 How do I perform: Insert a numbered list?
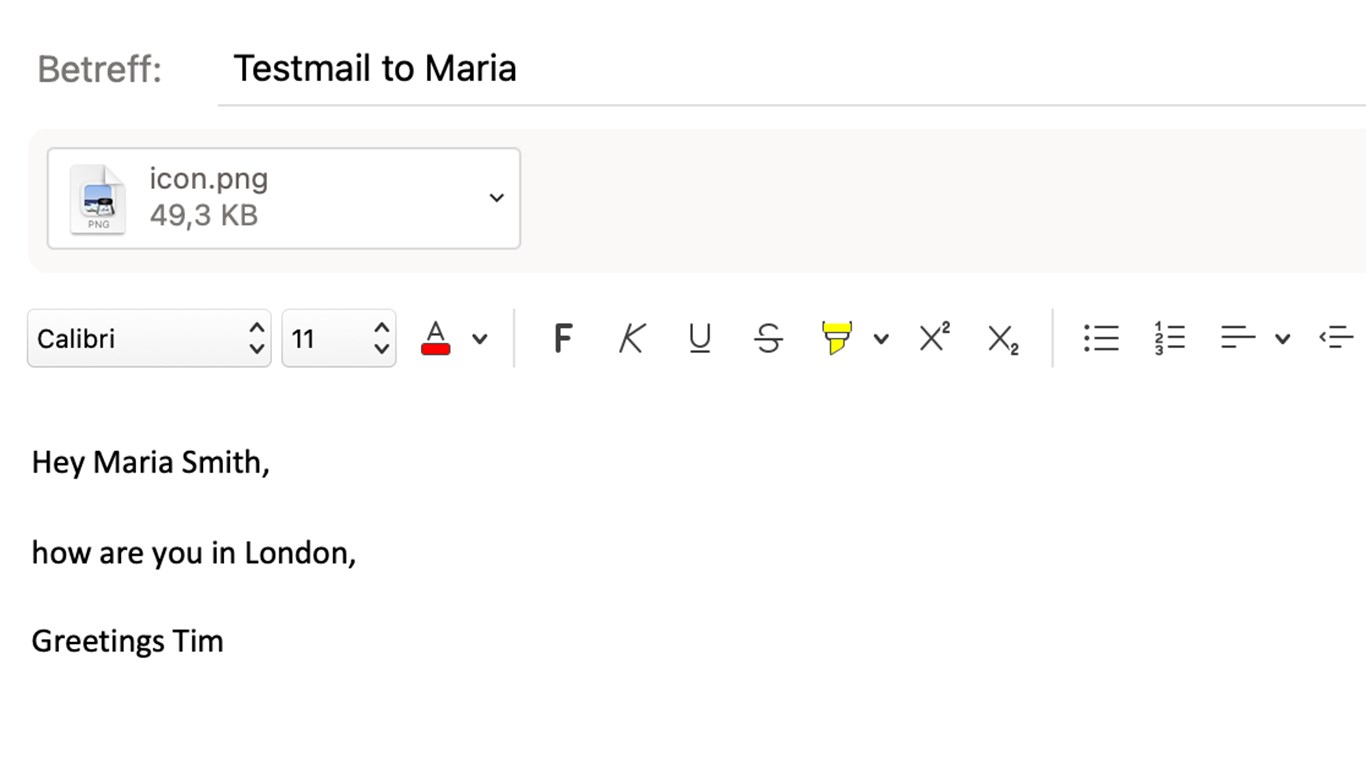click(x=1168, y=338)
